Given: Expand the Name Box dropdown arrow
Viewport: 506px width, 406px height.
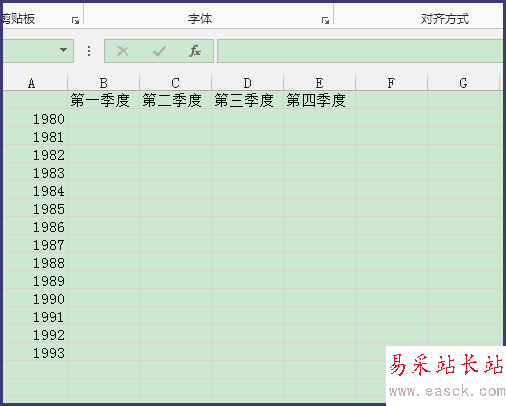Looking at the screenshot, I should pos(63,50).
